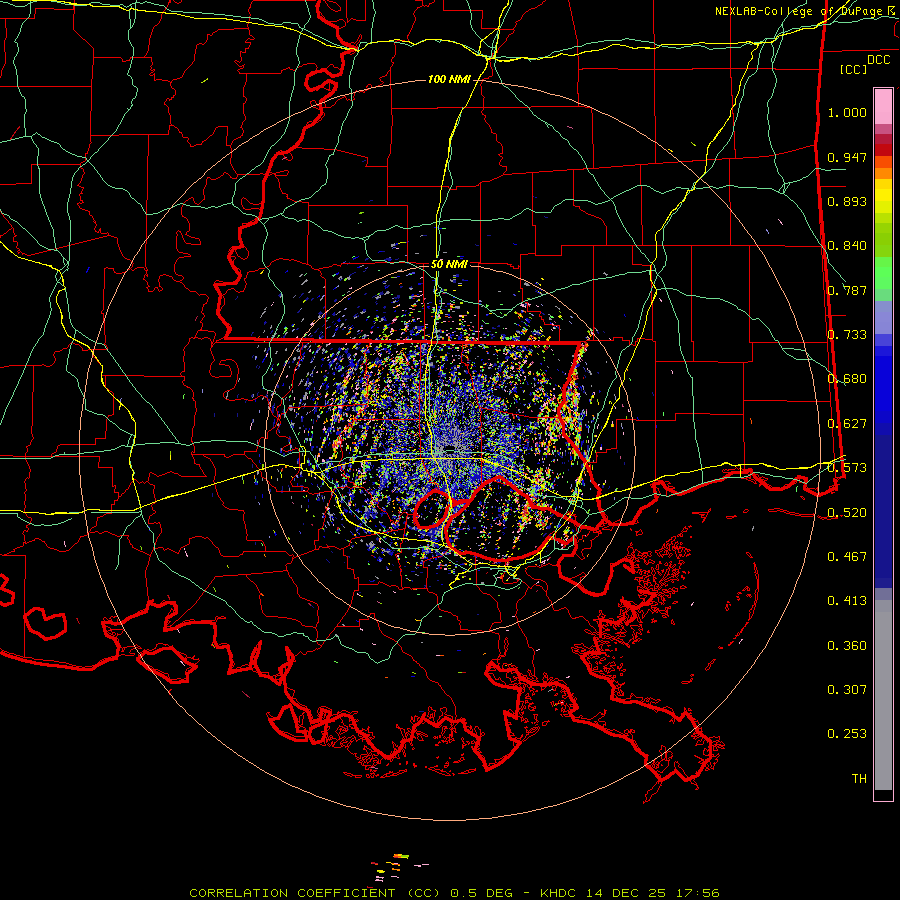This screenshot has width=900, height=900.
Task: Click the 50 NMI range ring label
Action: click(x=449, y=264)
